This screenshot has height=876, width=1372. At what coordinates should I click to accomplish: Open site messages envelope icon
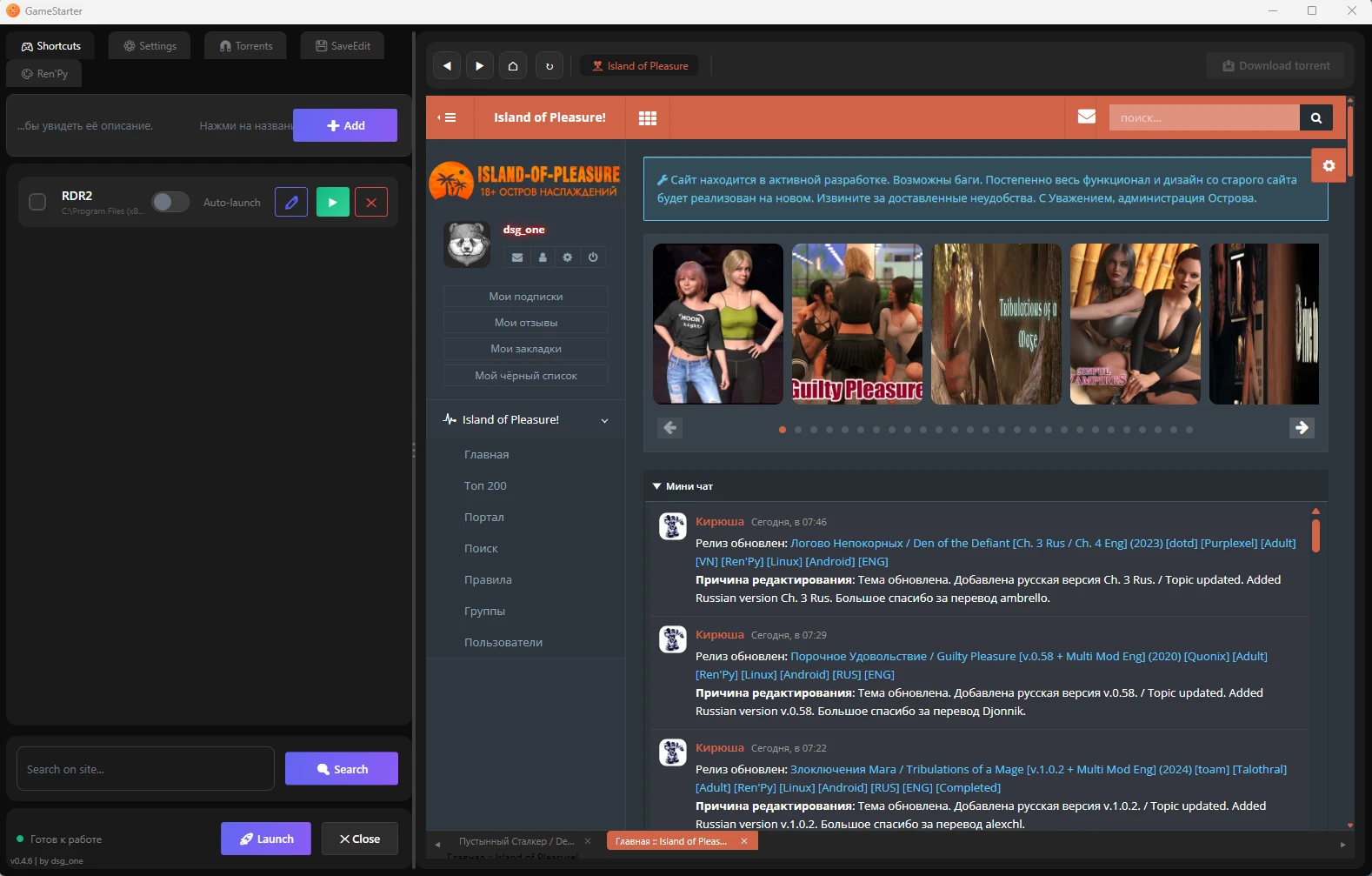pyautogui.click(x=1086, y=117)
